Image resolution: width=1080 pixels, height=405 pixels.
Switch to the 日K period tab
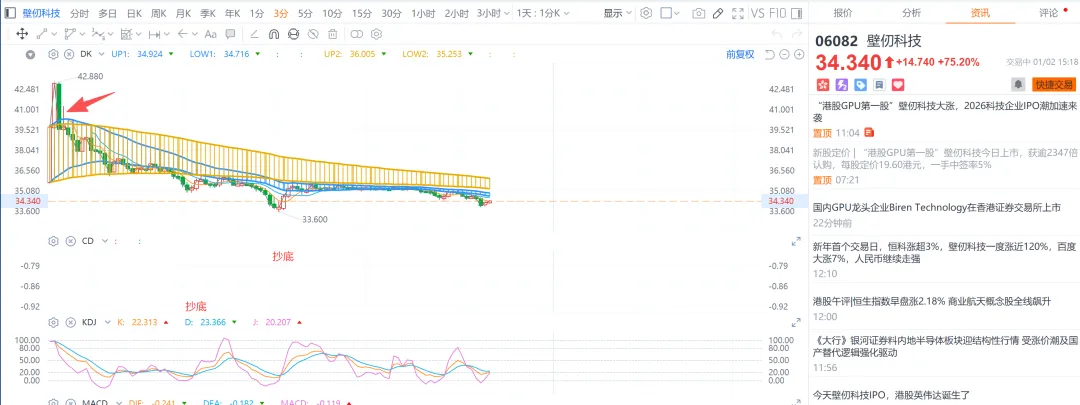(134, 13)
